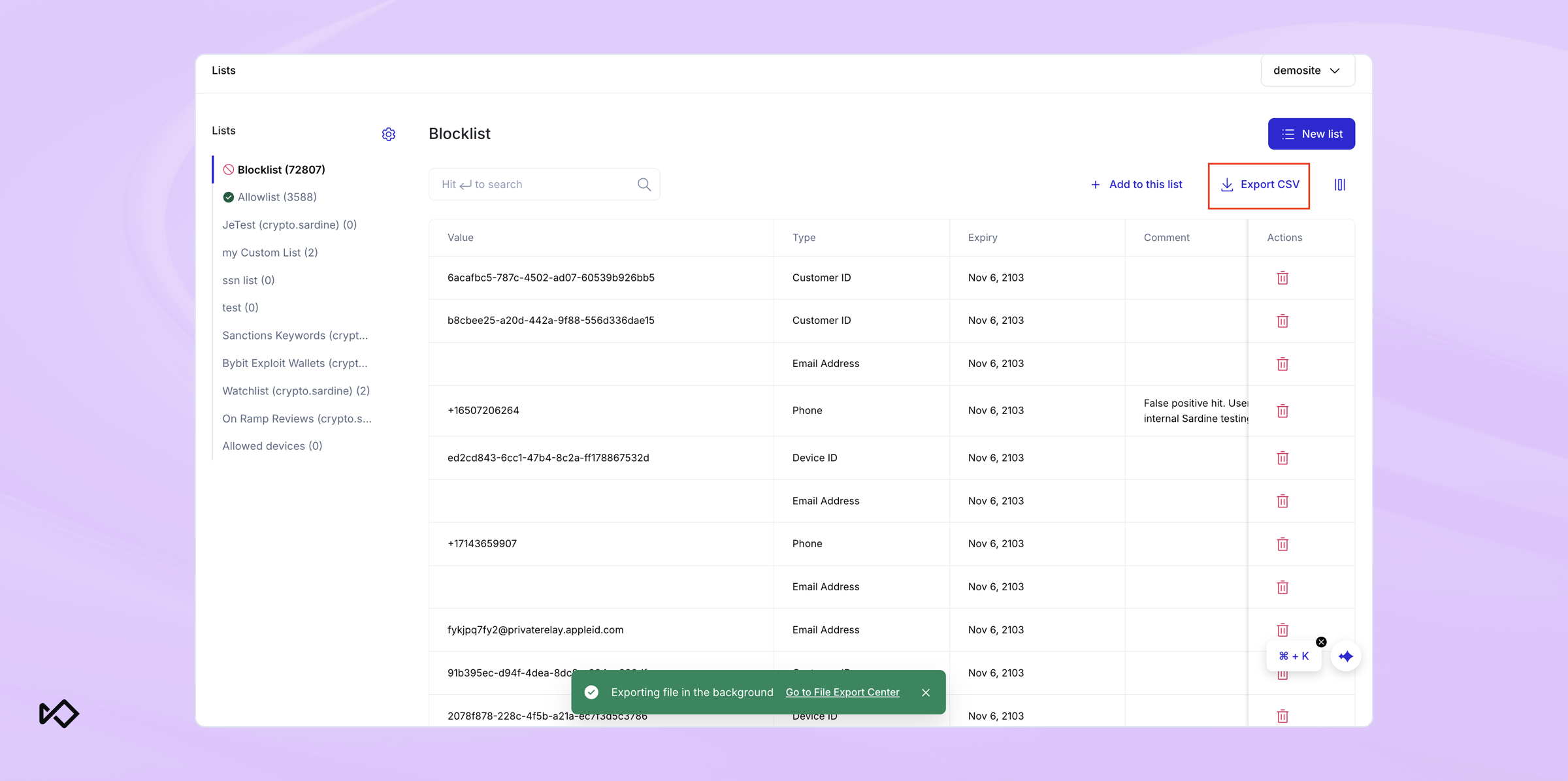
Task: Click value b8cbee25-a20d-442a-9f88-556d336dae15
Action: (551, 321)
